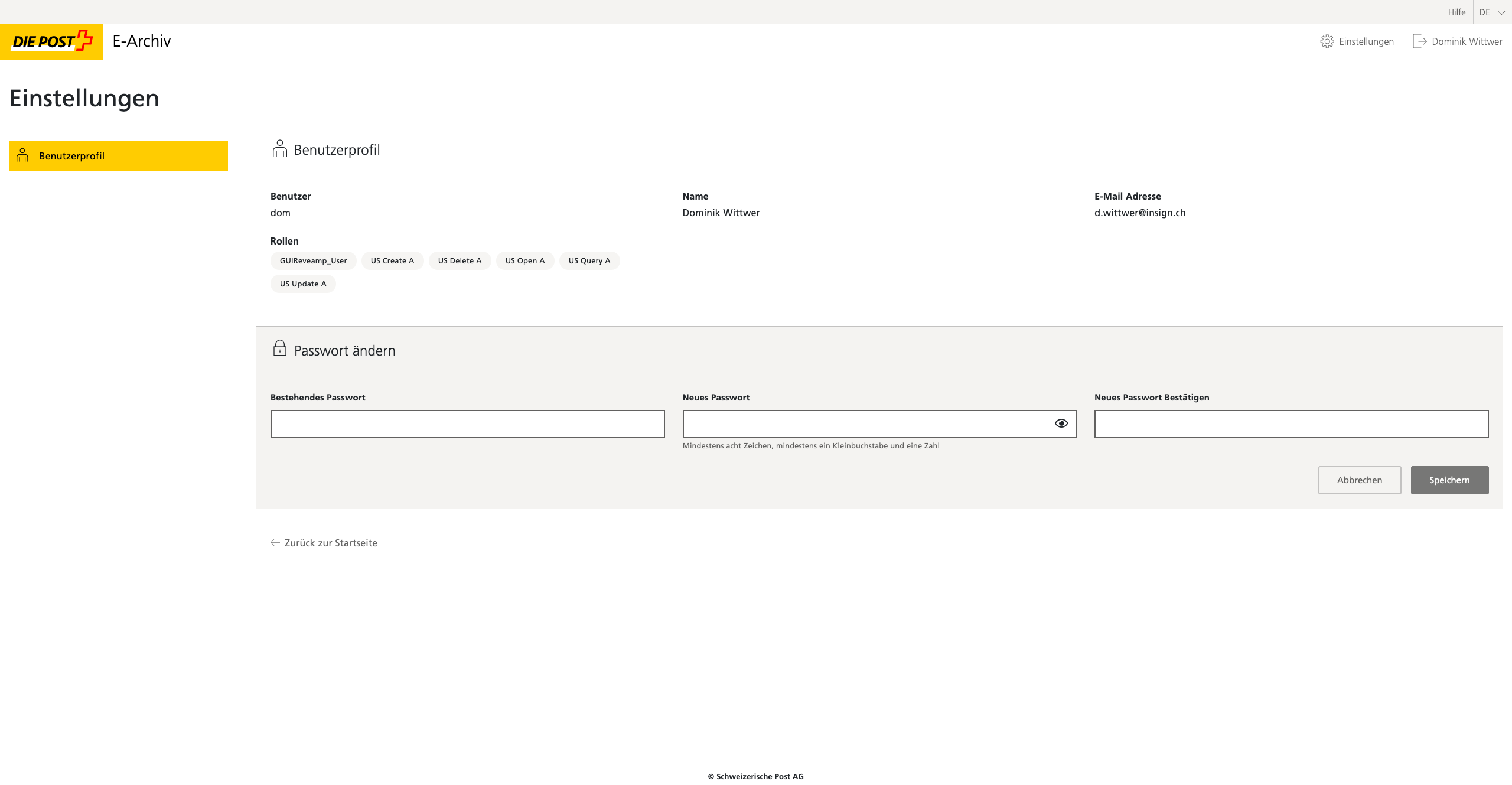Screen dimensions: 1512x785
Task: Click the US Delete A role chip
Action: [x=460, y=260]
